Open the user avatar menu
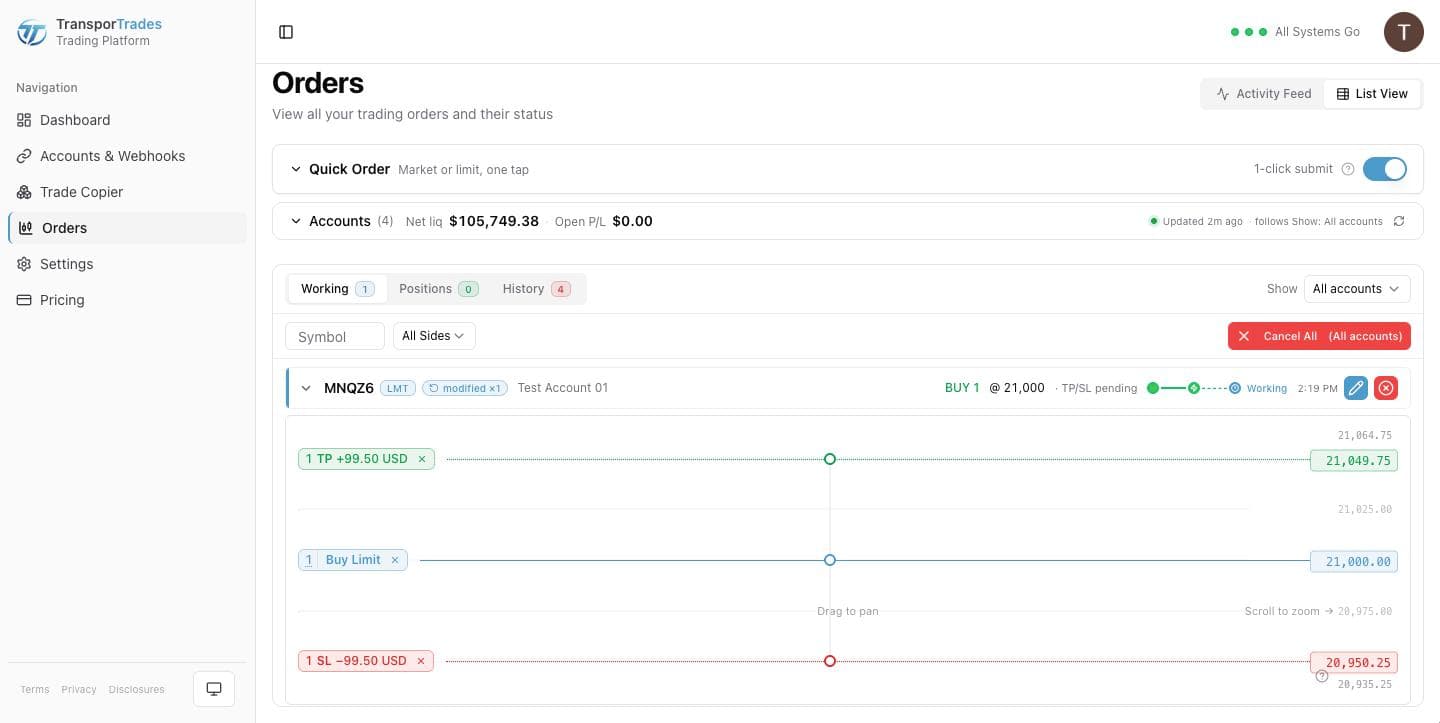This screenshot has width=1440, height=723. click(1403, 32)
